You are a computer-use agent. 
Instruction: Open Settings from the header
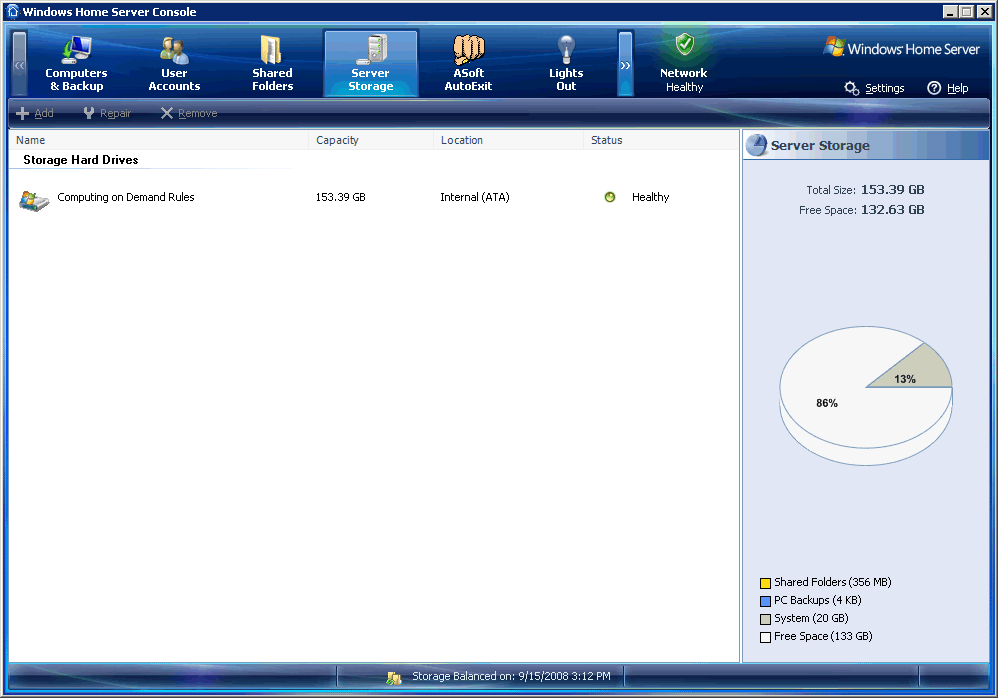point(874,88)
